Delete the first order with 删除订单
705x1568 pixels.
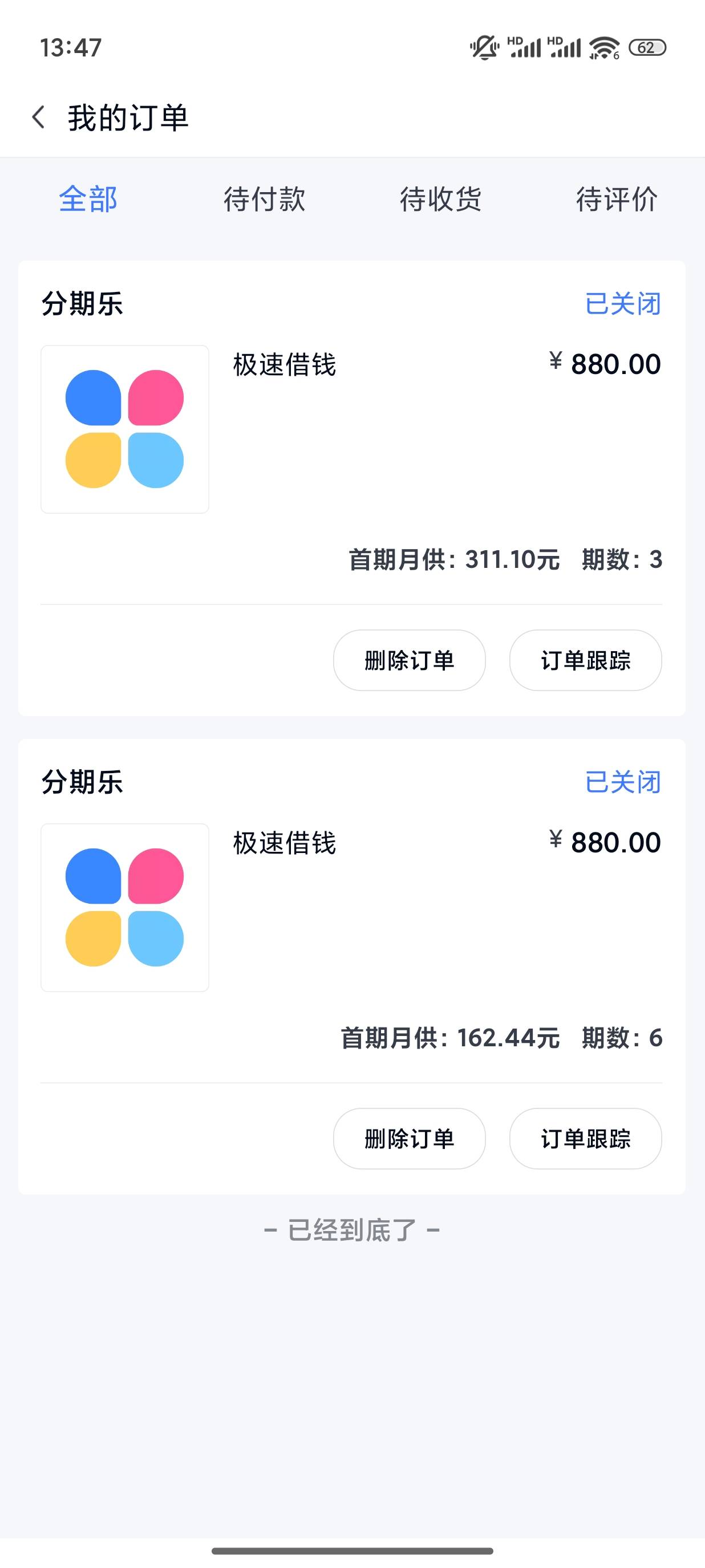[x=409, y=660]
